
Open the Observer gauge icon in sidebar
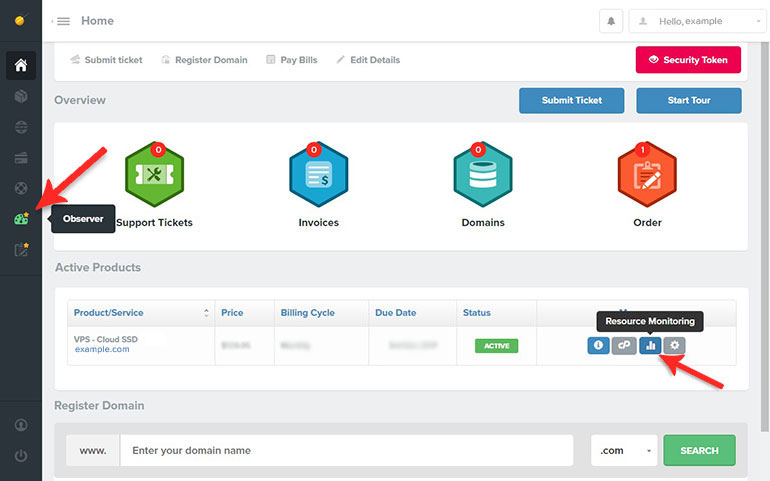coord(21,219)
